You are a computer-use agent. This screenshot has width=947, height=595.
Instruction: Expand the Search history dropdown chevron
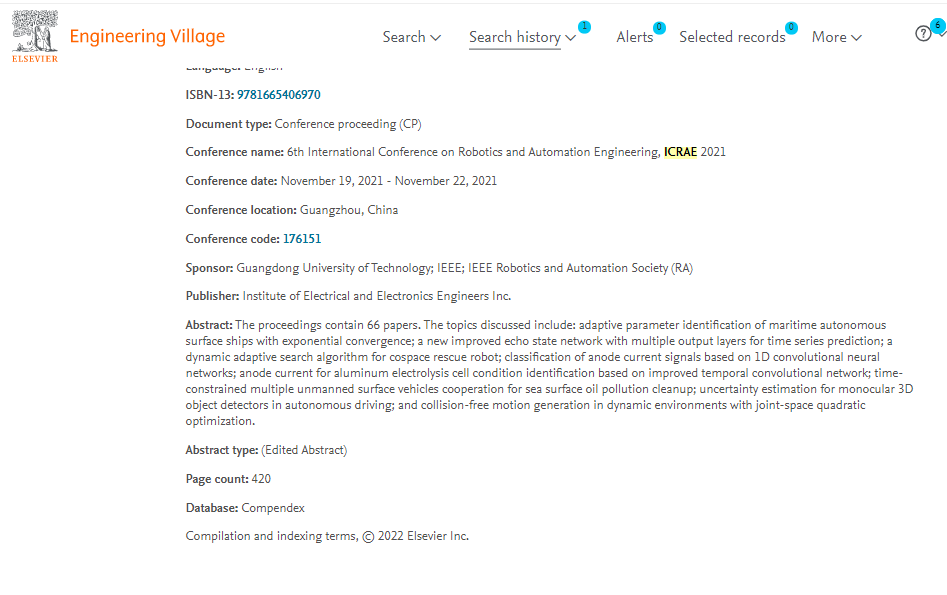571,38
